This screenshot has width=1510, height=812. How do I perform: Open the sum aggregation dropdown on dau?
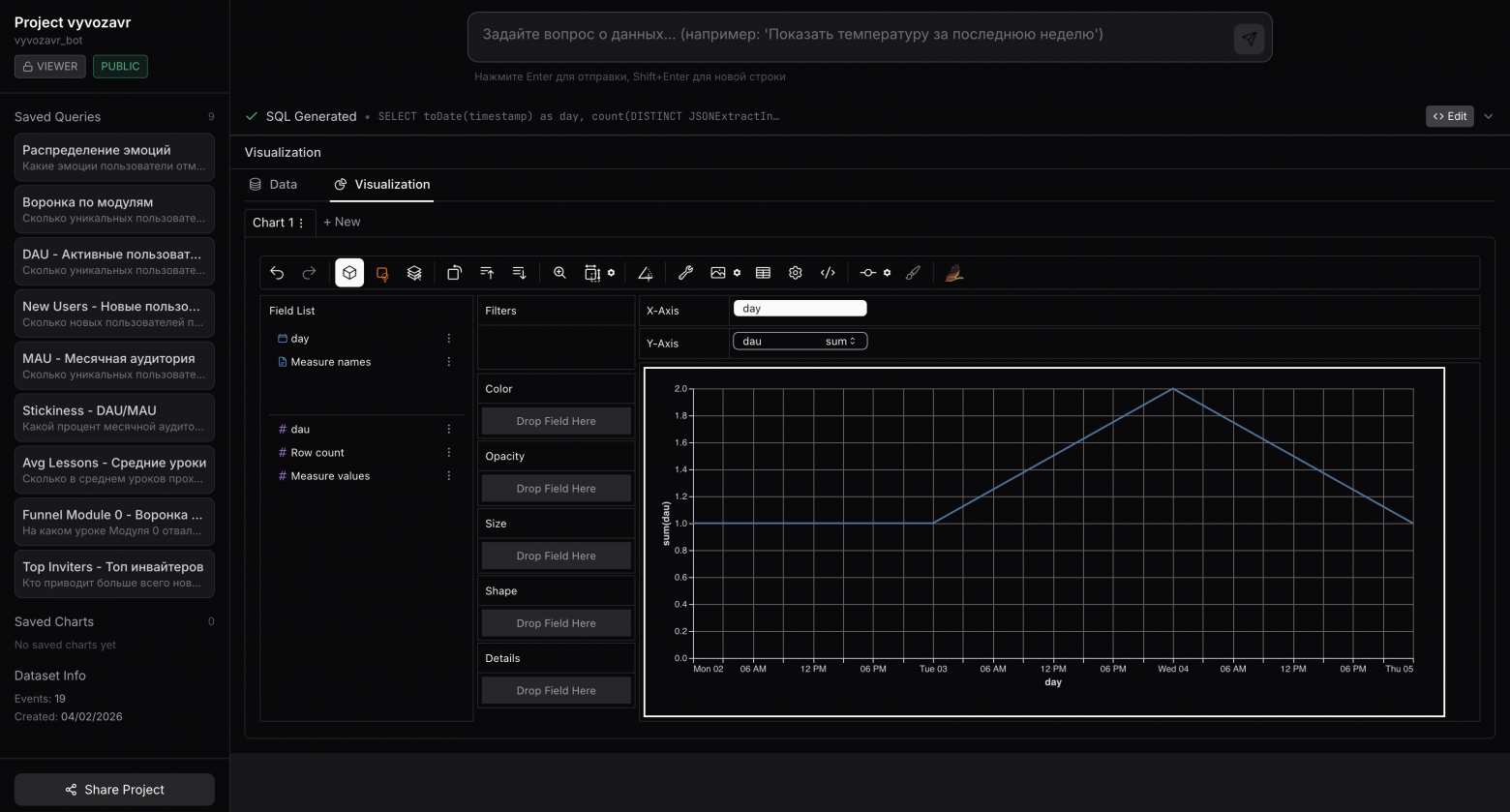pos(840,342)
